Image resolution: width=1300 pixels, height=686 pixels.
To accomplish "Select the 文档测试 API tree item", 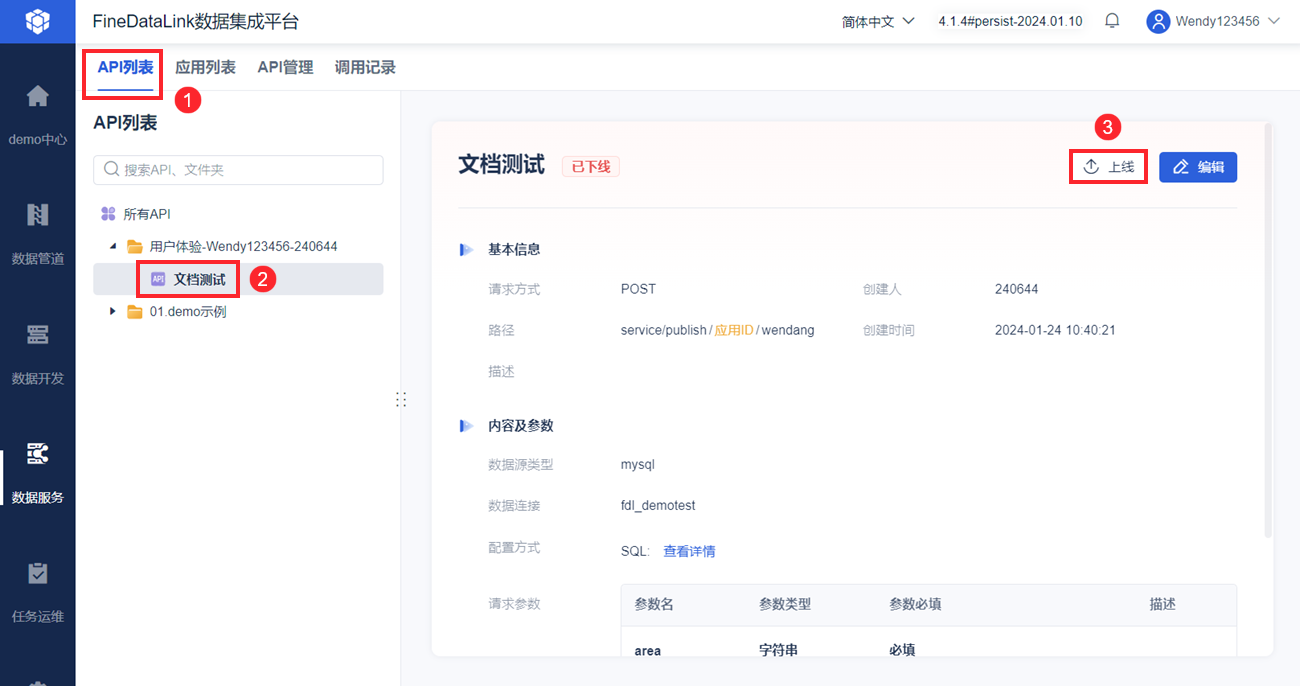I will (238, 279).
